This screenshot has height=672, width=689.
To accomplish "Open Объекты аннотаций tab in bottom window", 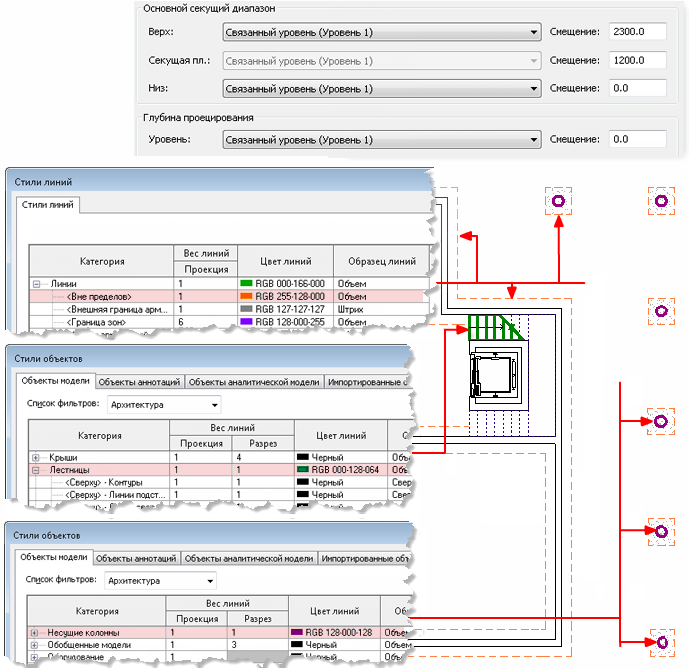I will click(x=136, y=559).
